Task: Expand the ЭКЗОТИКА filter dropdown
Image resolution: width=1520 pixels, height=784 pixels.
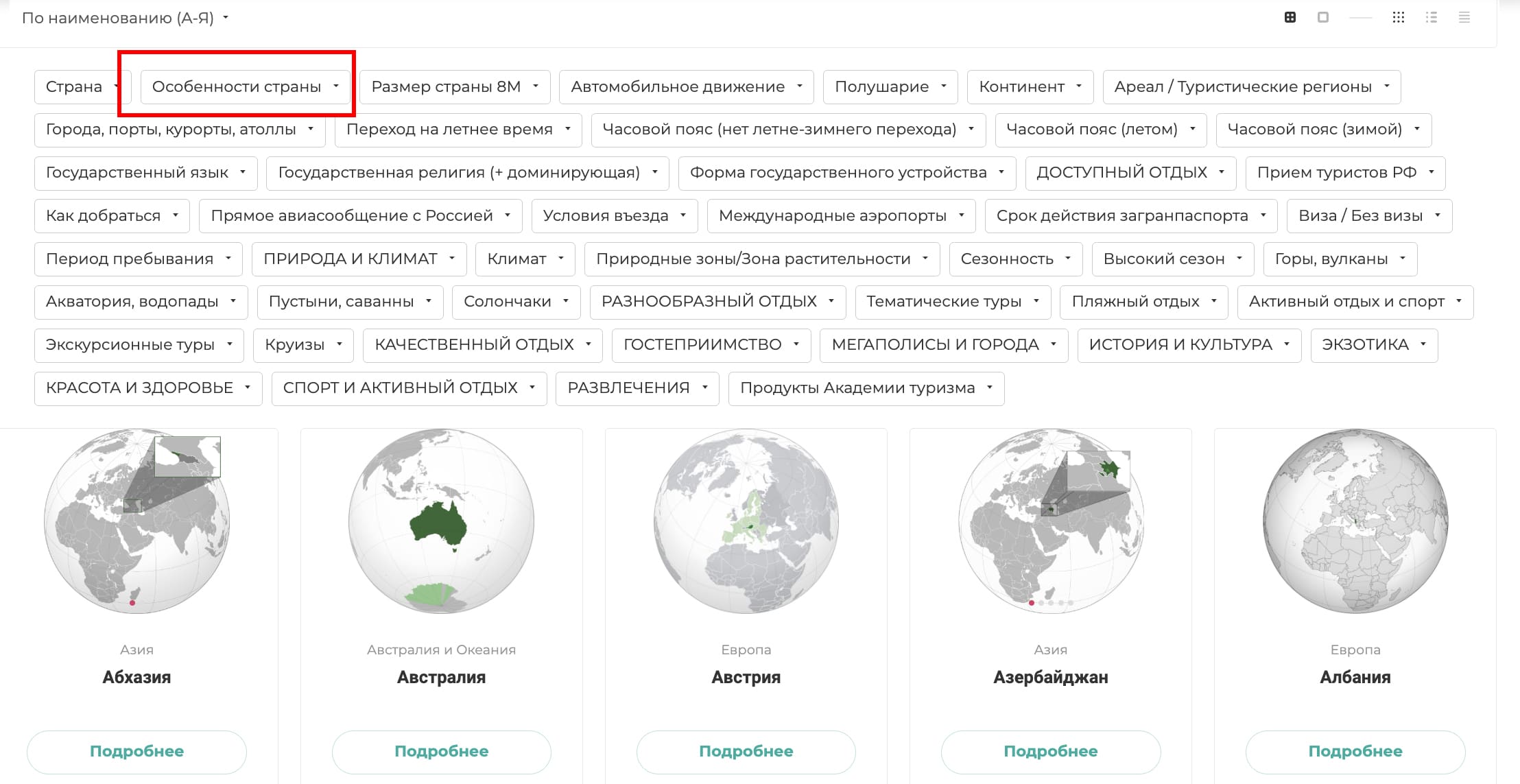Action: [1372, 345]
